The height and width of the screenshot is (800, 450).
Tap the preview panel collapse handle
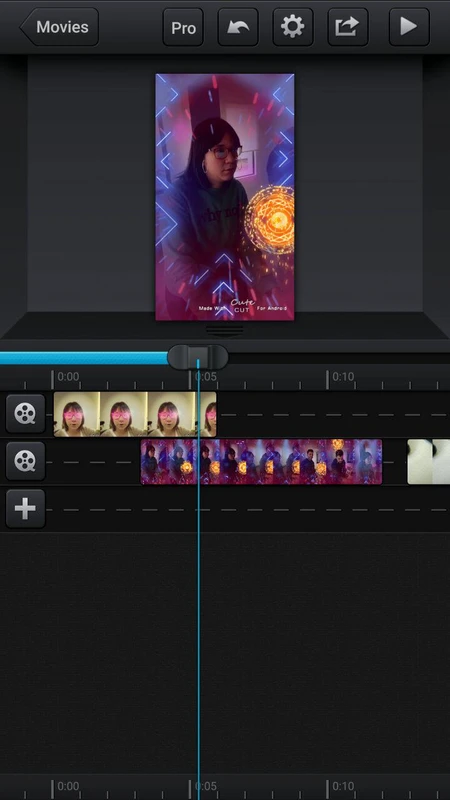(224, 331)
